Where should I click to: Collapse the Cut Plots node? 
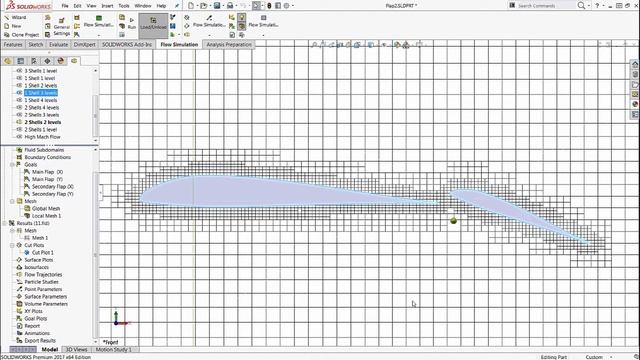[x=12, y=245]
